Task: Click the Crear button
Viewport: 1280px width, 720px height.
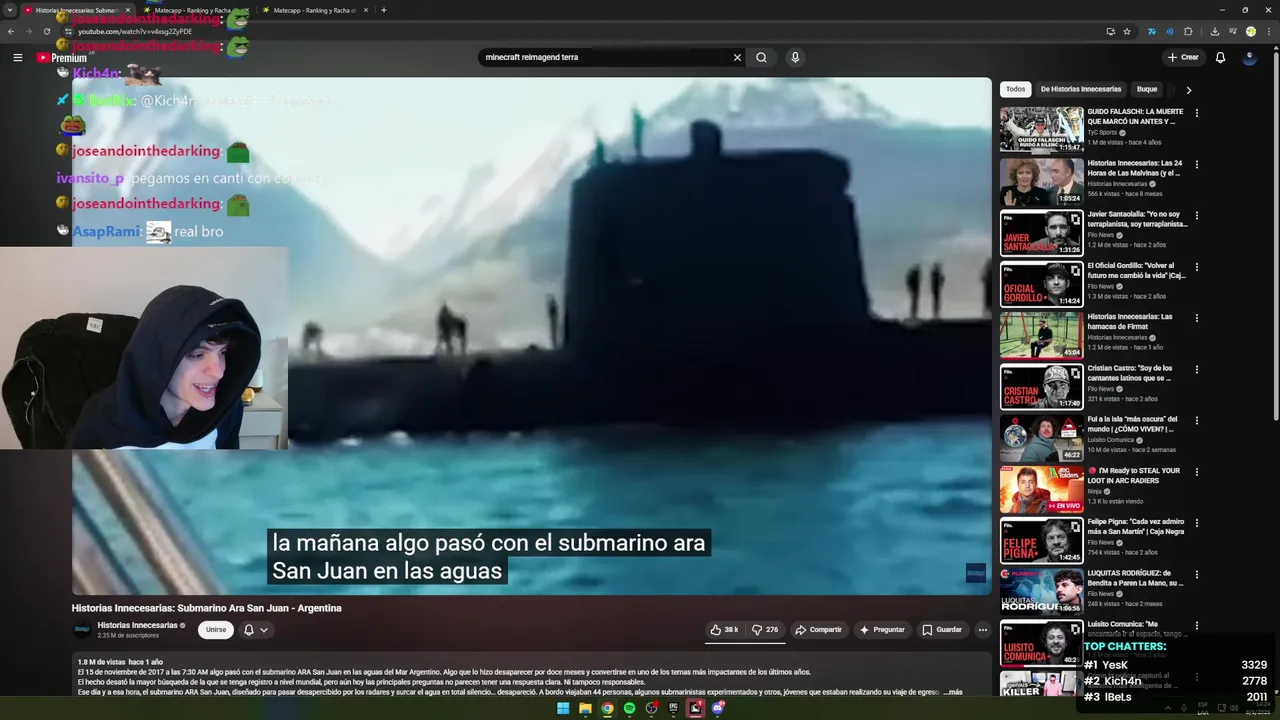Action: pyautogui.click(x=1182, y=57)
